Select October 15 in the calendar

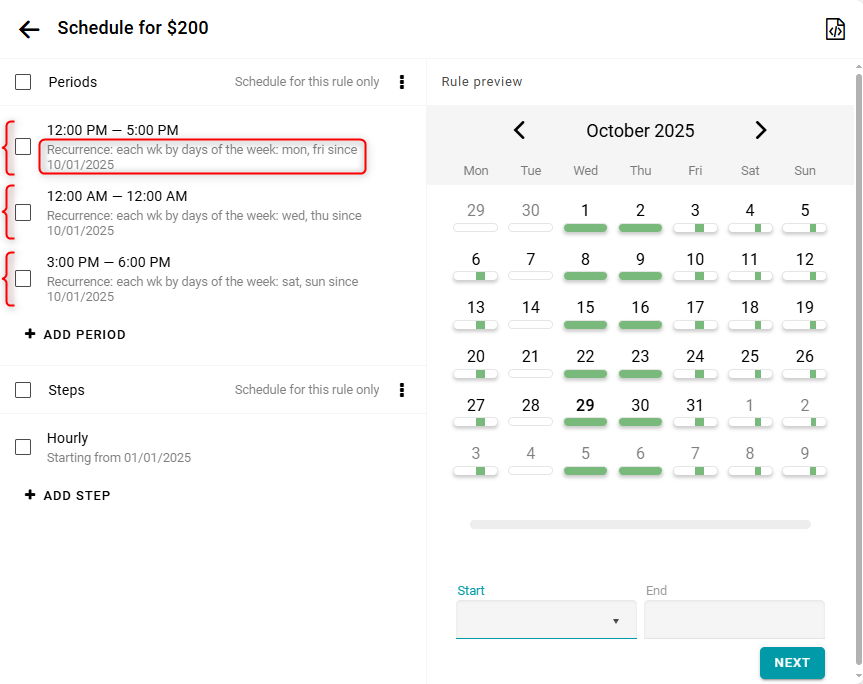(585, 308)
